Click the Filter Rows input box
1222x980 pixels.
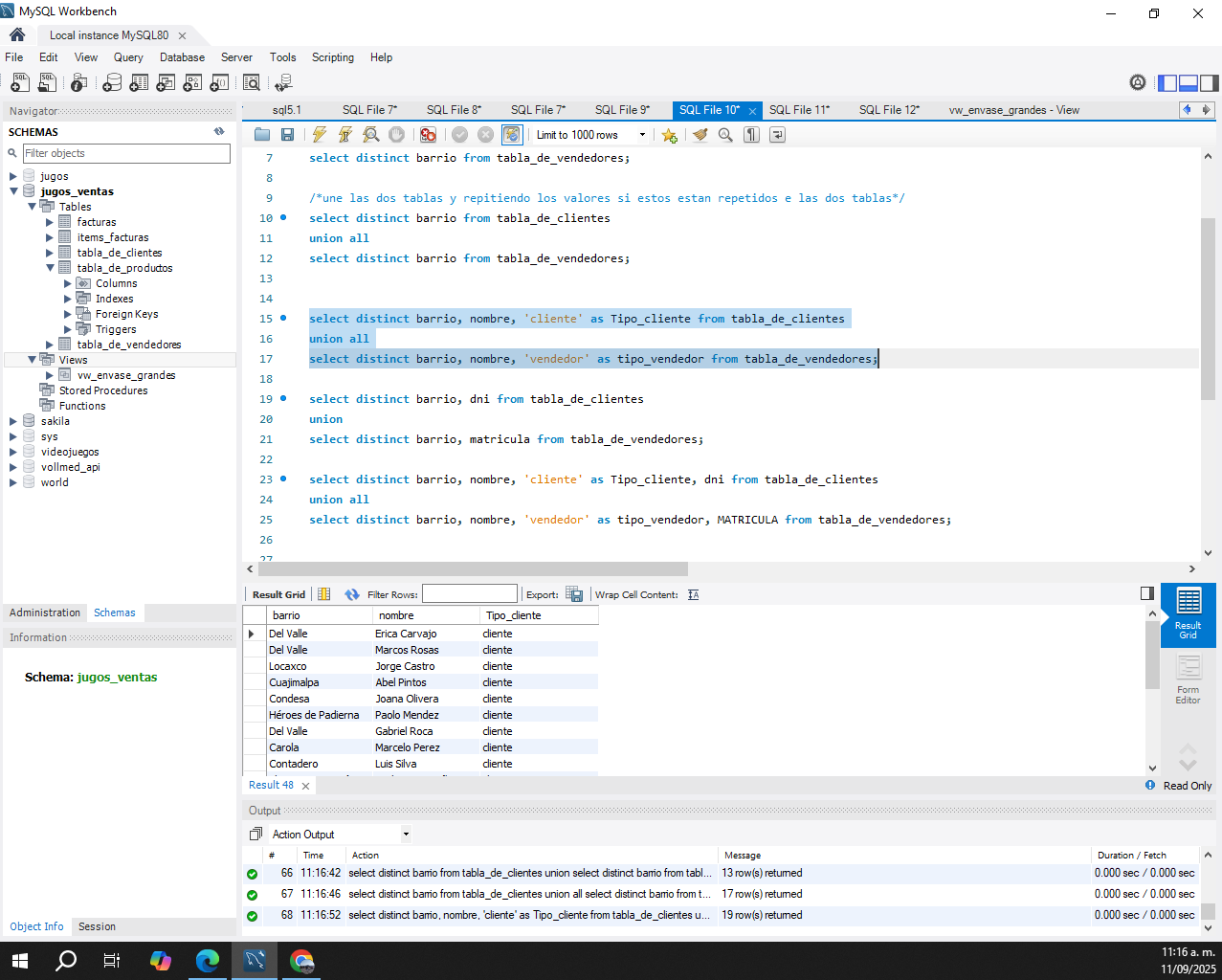tap(470, 594)
